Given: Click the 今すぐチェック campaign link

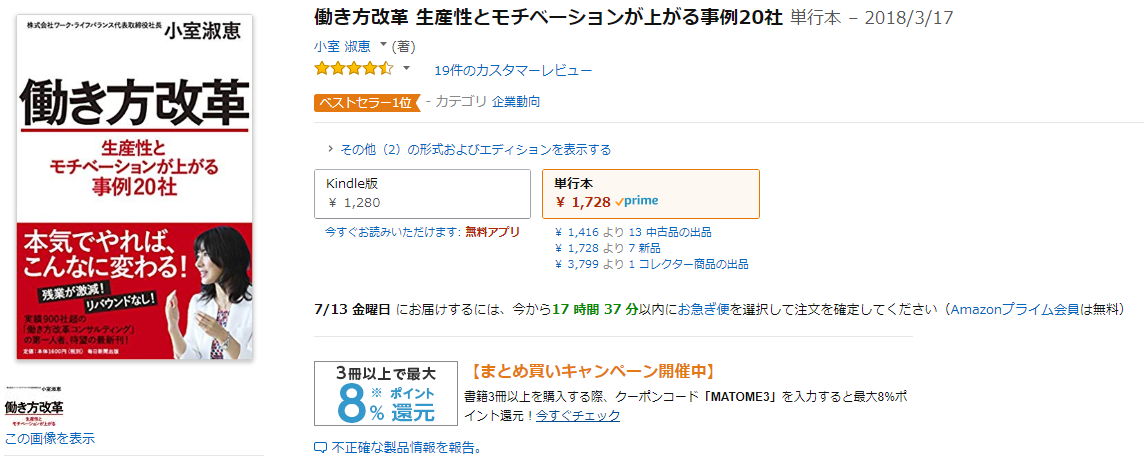Looking at the screenshot, I should (578, 416).
